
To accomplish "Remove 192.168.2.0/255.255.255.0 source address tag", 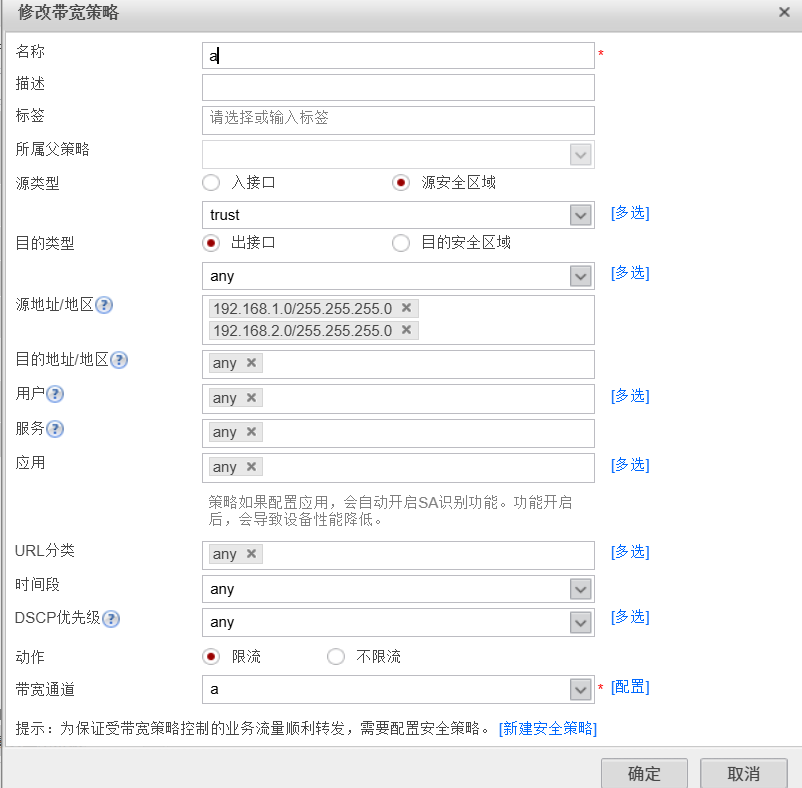I will (x=407, y=330).
